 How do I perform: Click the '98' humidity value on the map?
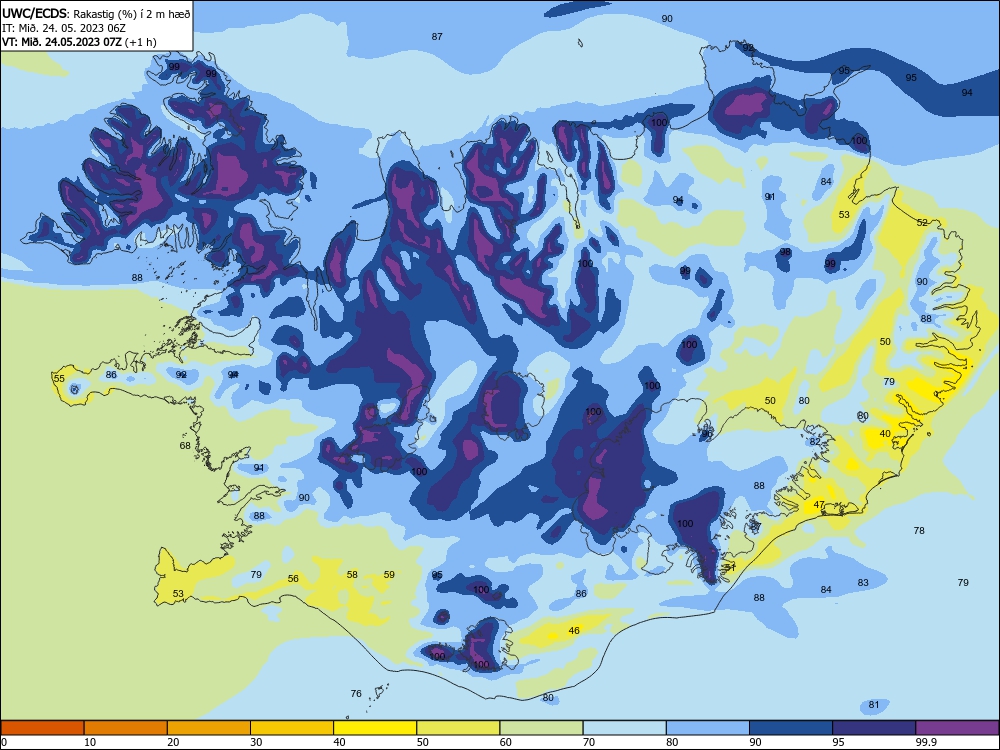tap(785, 252)
